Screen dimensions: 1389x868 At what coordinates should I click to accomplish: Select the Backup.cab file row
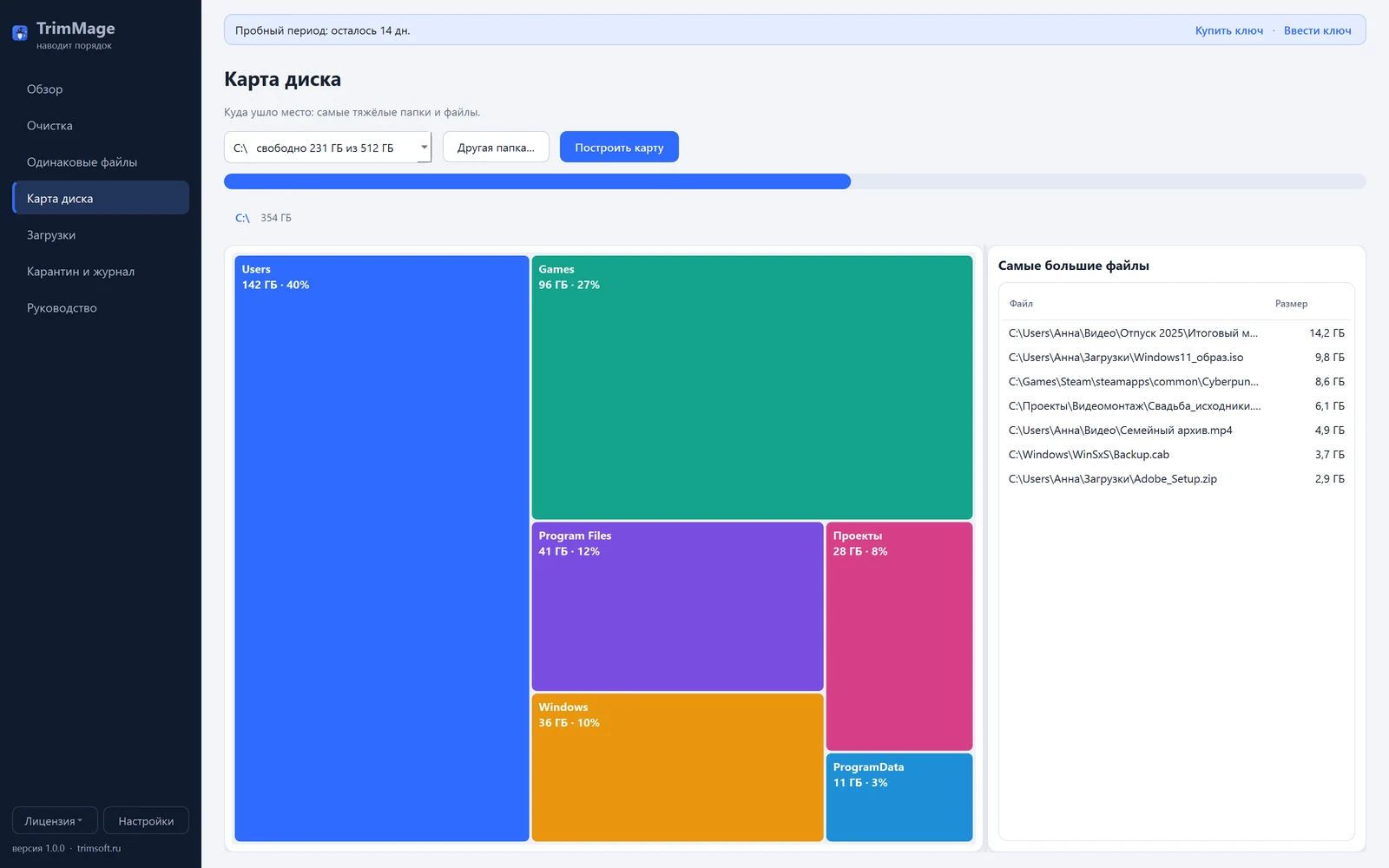coord(1176,455)
